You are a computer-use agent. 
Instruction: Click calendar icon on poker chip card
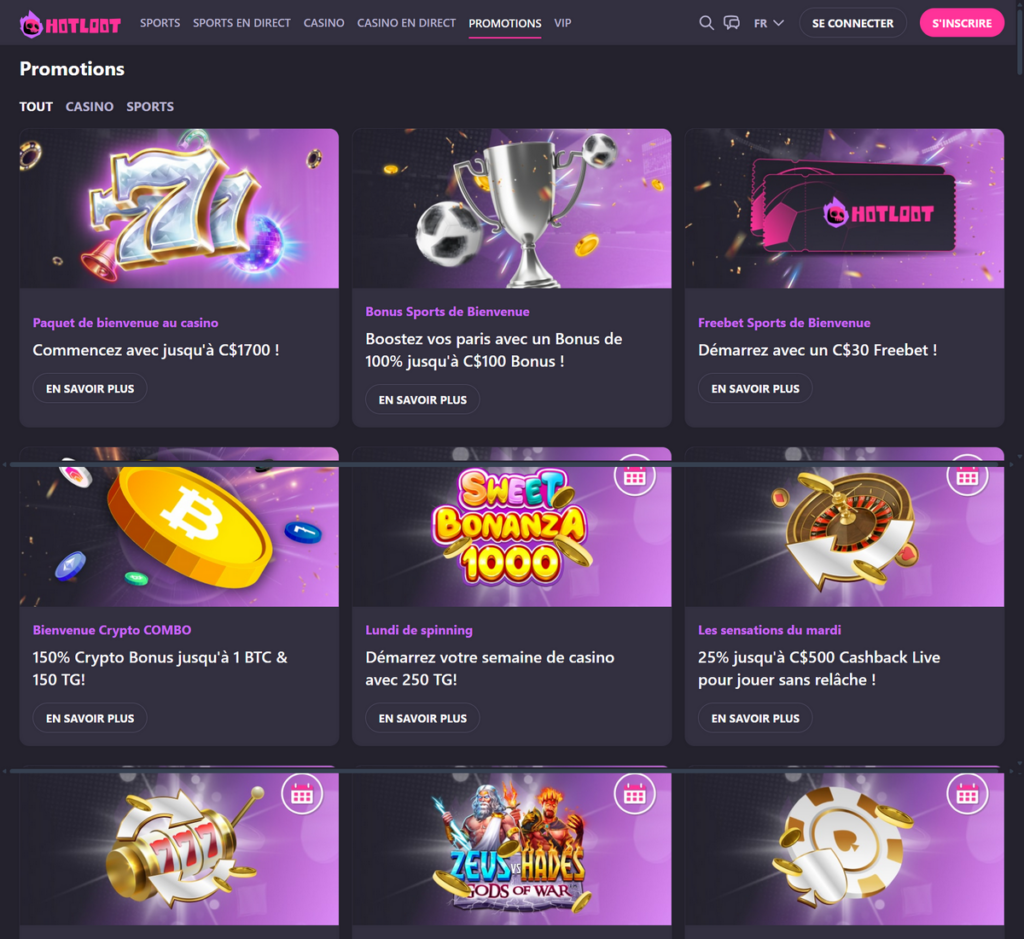point(967,794)
